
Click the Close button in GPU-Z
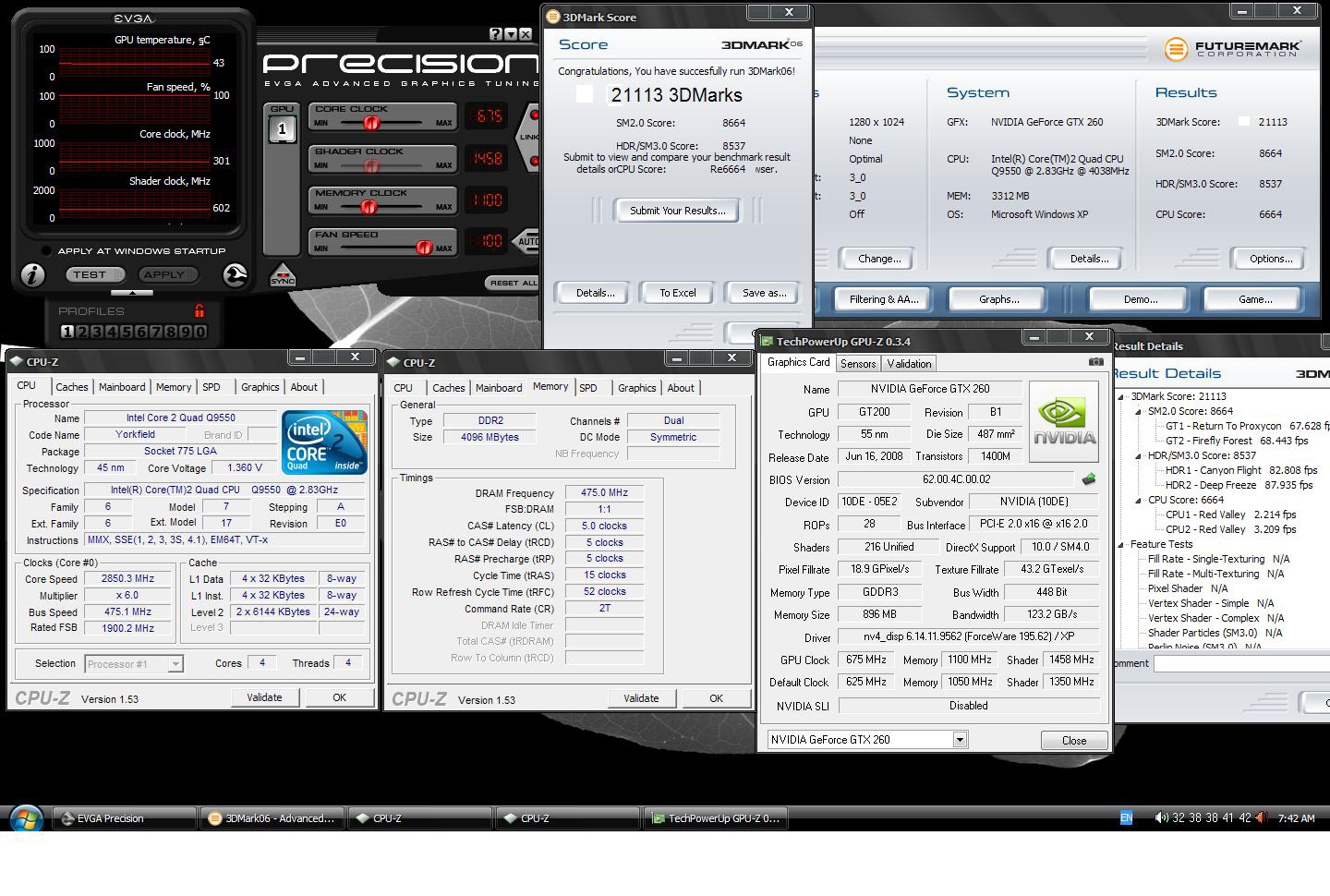coord(1074,741)
